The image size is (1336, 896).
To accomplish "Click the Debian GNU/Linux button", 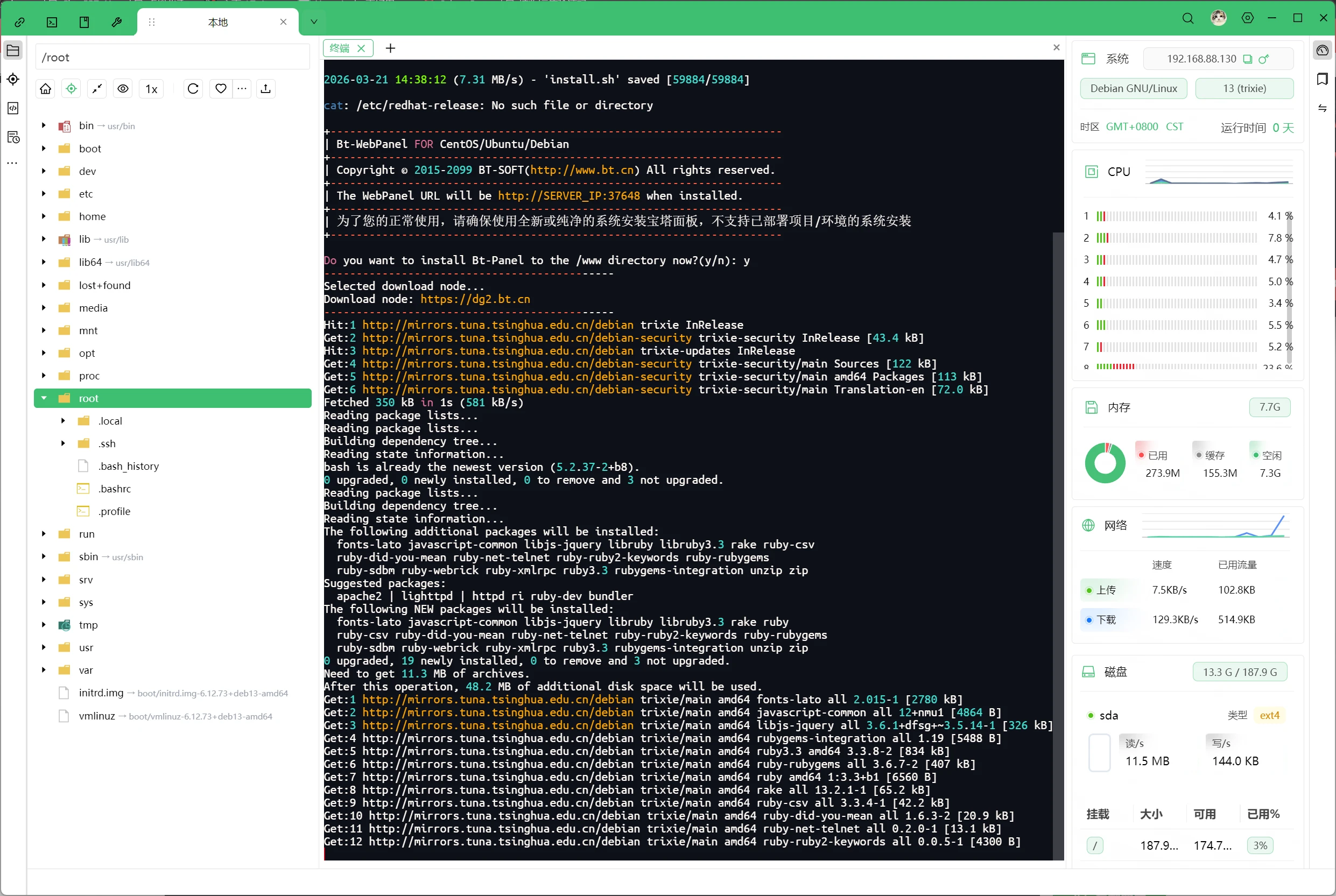I will (x=1133, y=88).
